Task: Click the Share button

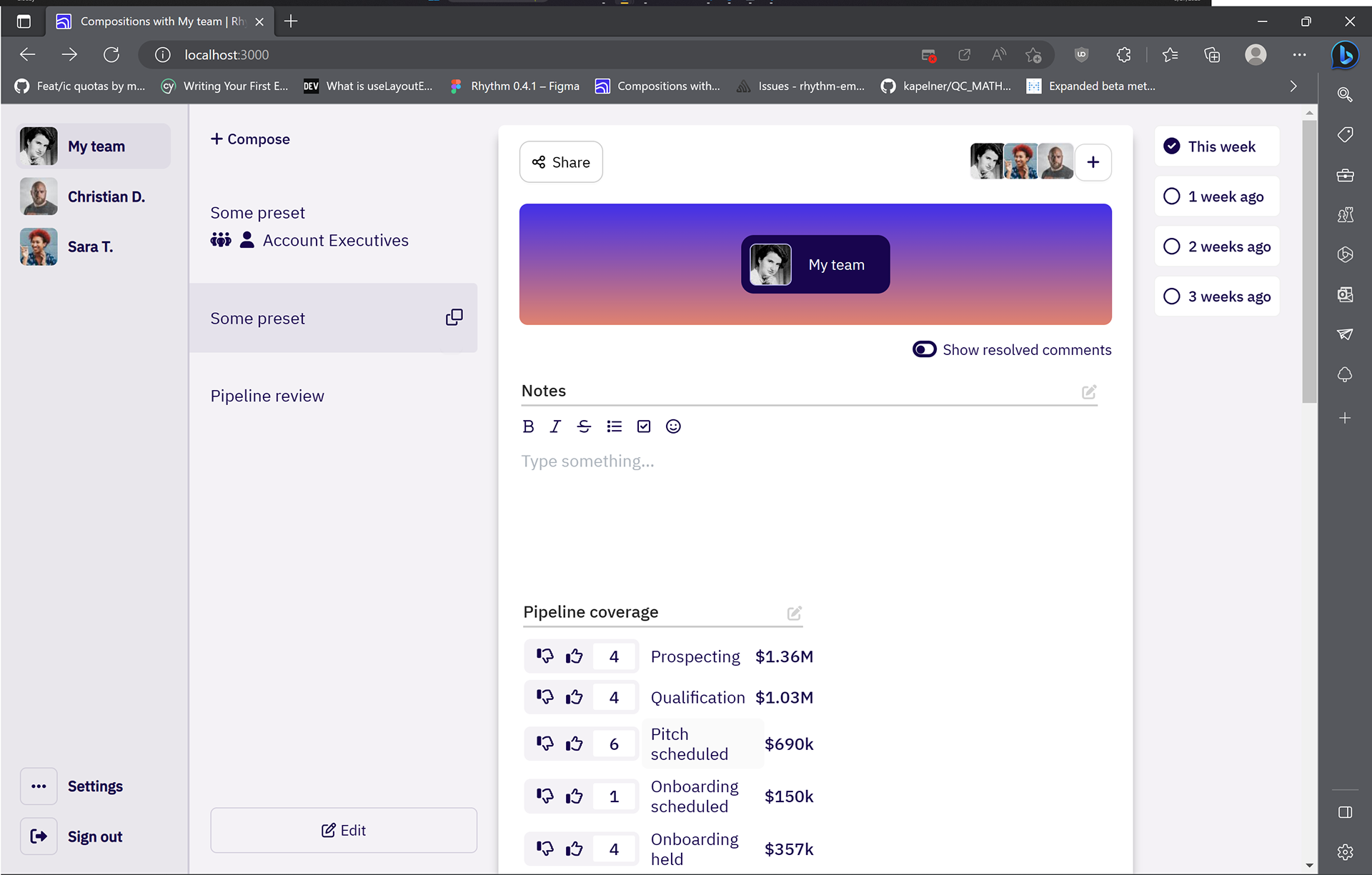Action: point(561,162)
